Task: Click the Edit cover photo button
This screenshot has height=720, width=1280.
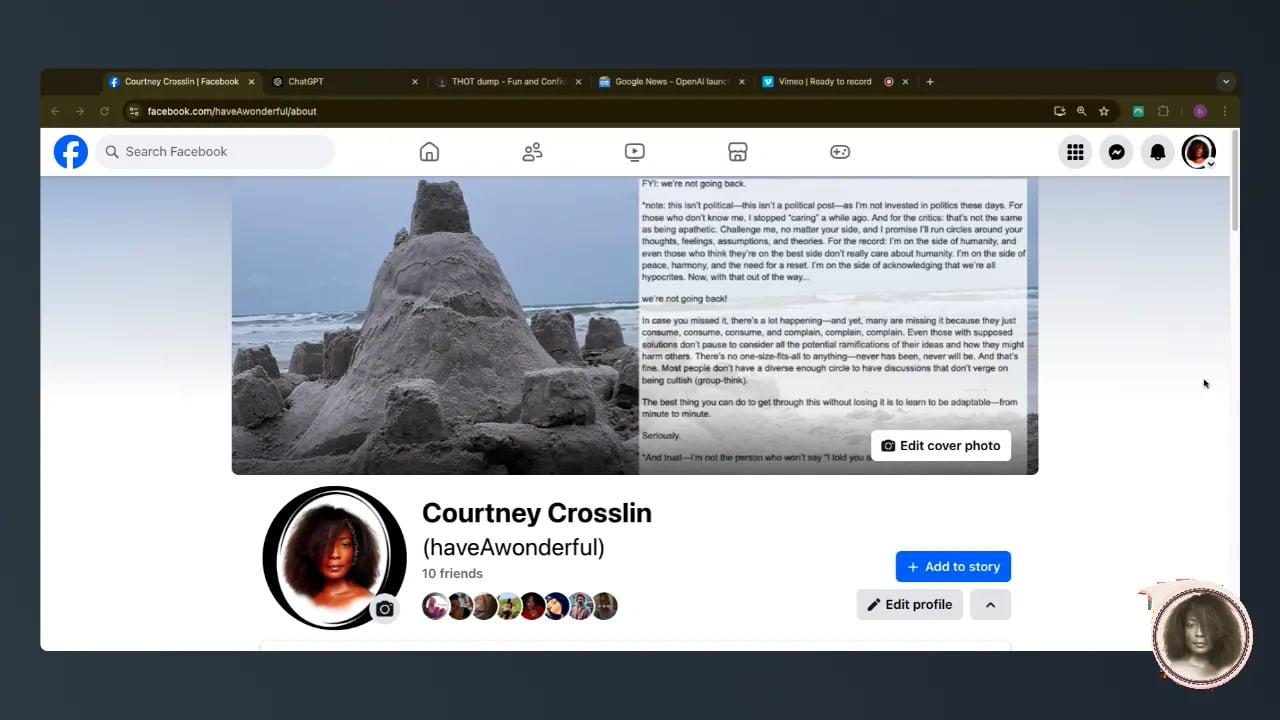Action: pyautogui.click(x=940, y=446)
